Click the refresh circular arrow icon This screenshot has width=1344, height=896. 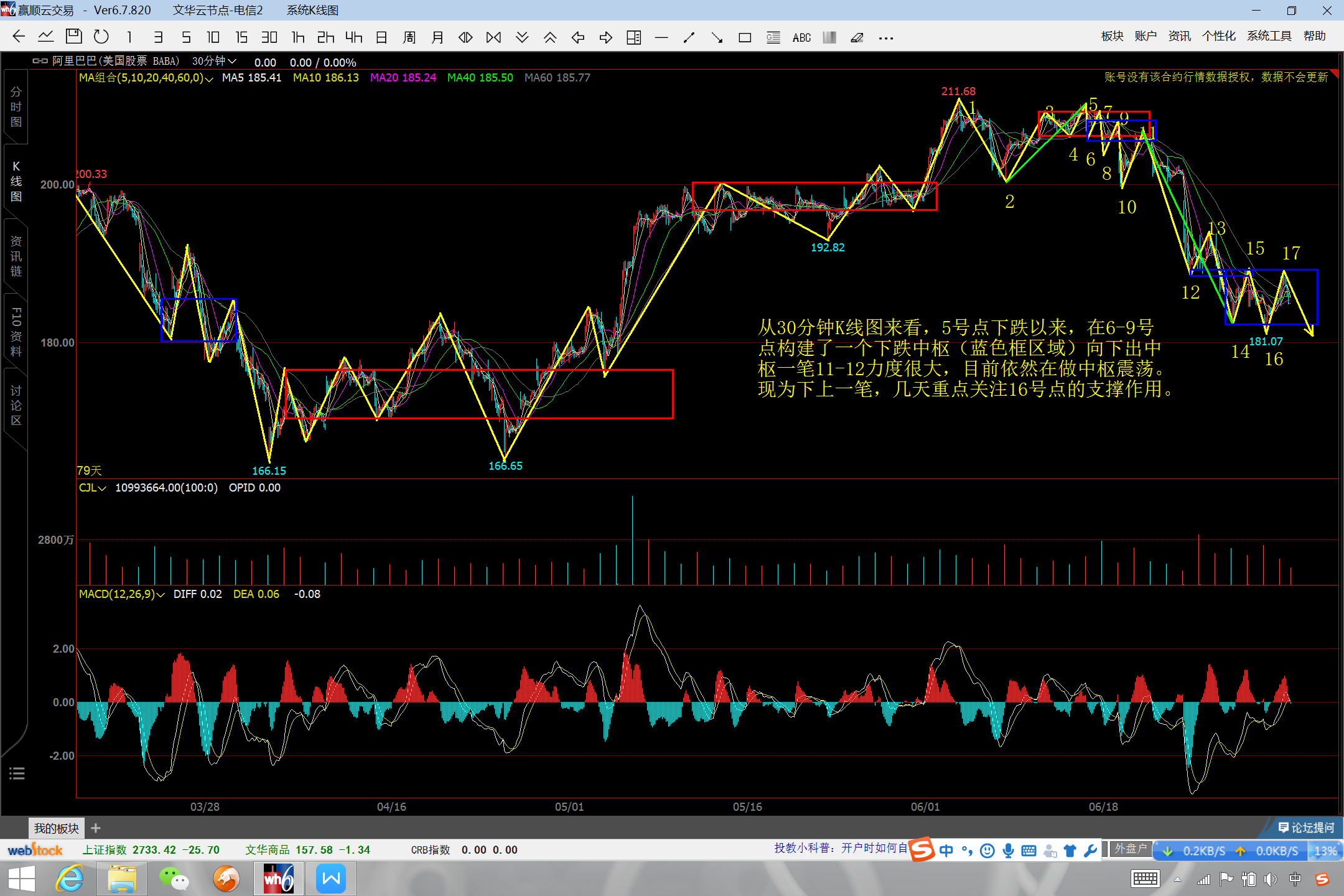(x=101, y=37)
